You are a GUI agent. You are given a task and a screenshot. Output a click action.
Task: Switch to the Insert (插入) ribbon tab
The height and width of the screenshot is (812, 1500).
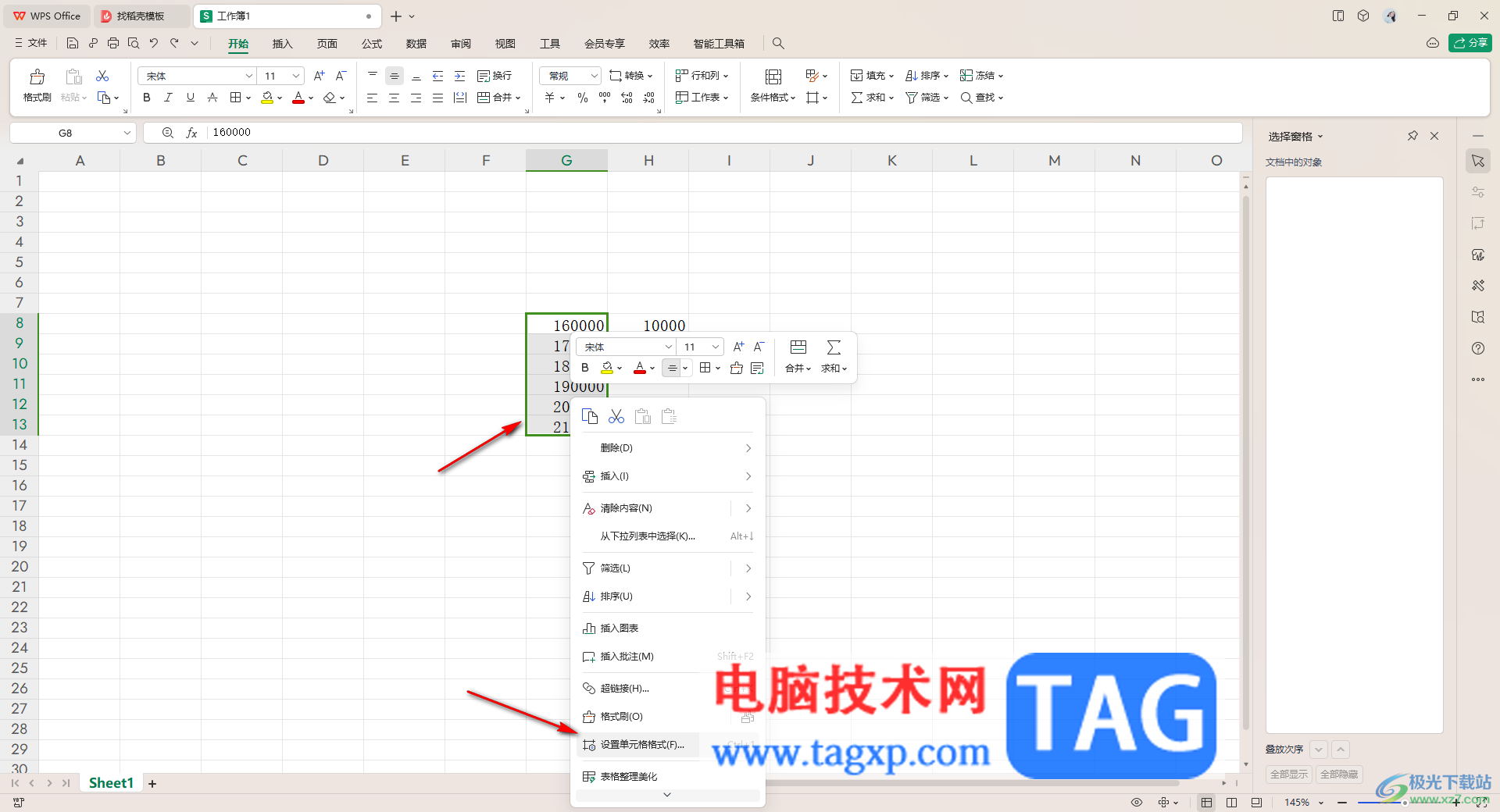point(282,44)
